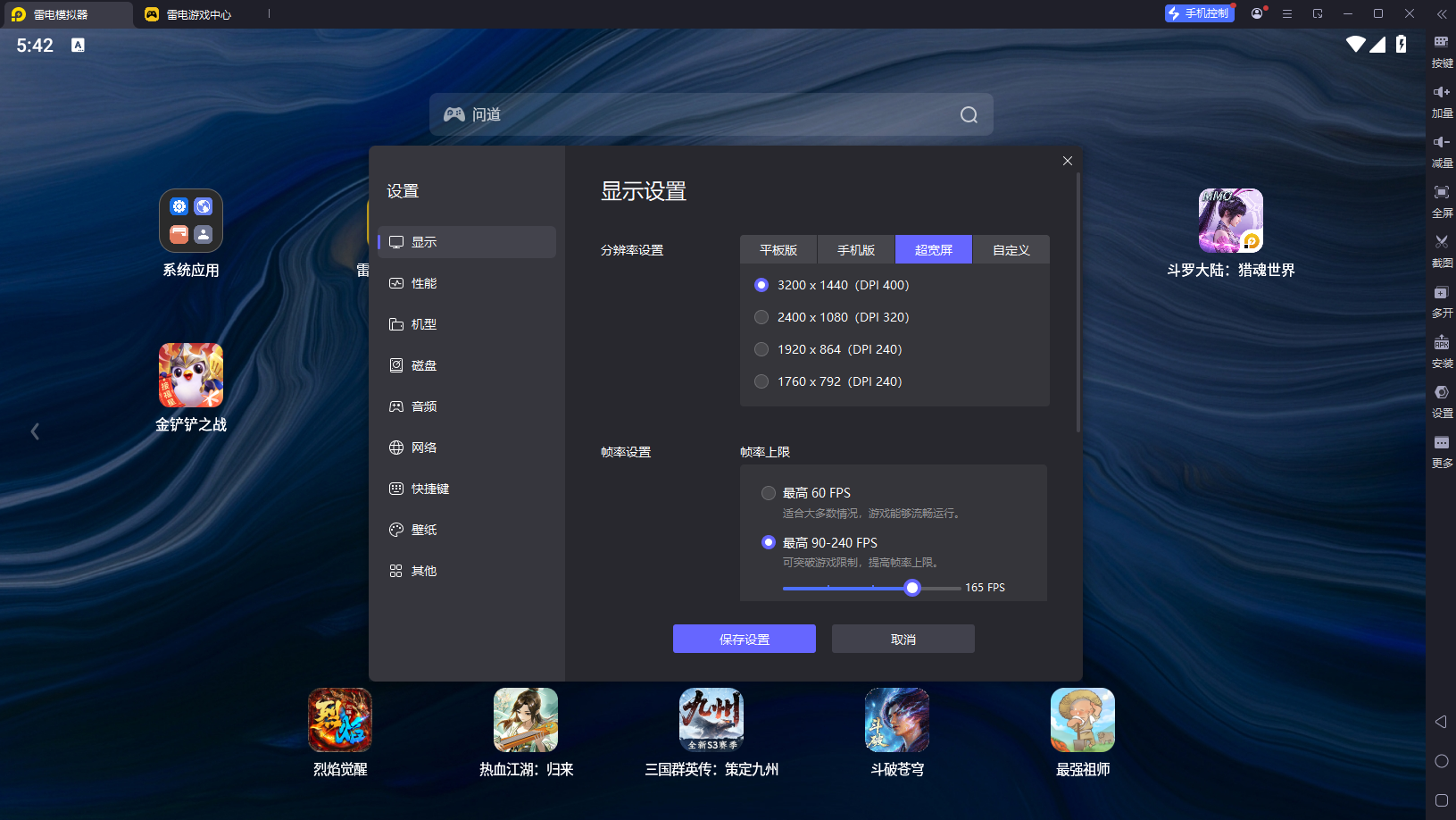Switch to 全屏 fullscreen mode
The width and height of the screenshot is (1456, 820).
pyautogui.click(x=1442, y=201)
